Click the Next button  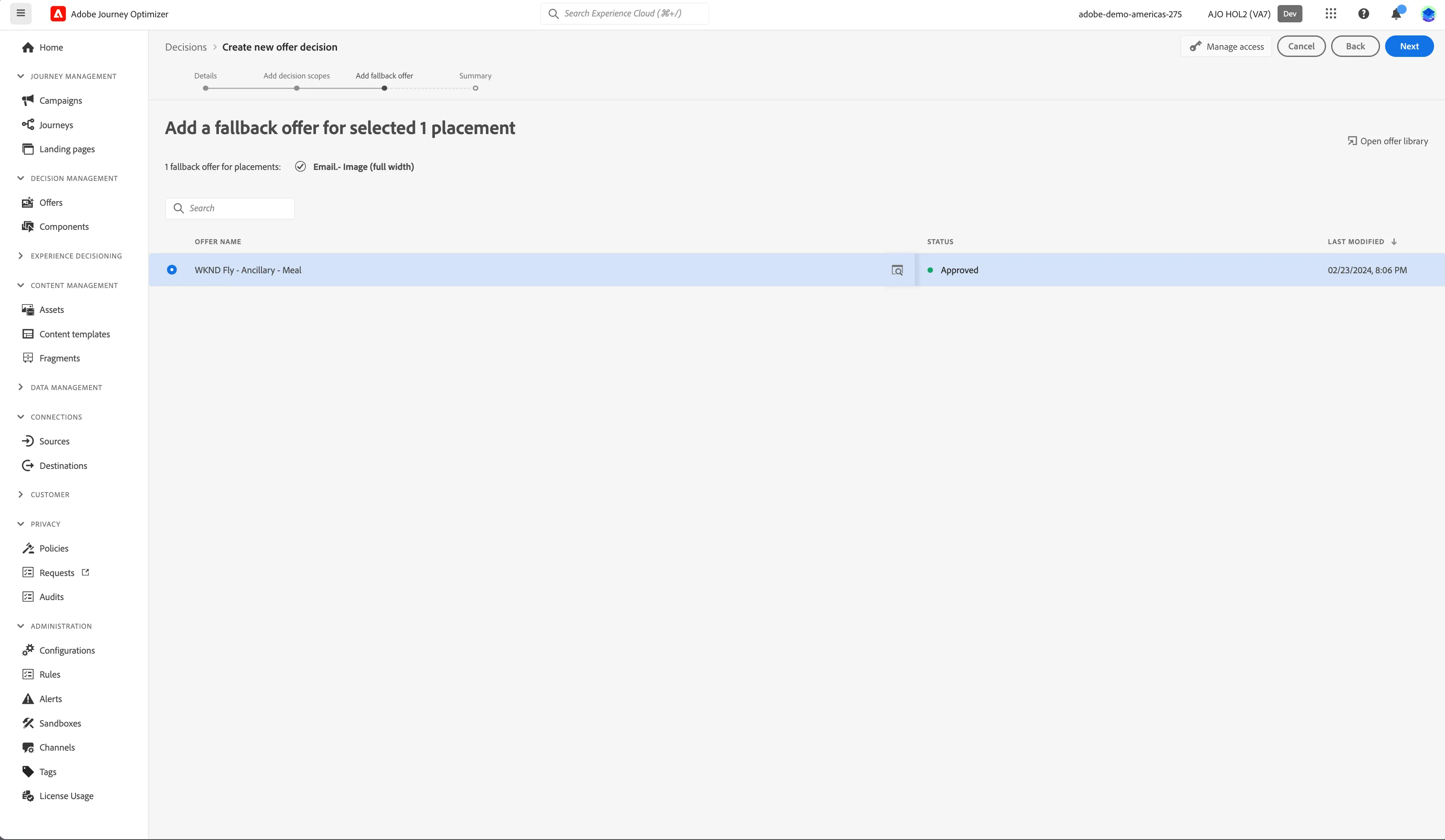click(1409, 46)
